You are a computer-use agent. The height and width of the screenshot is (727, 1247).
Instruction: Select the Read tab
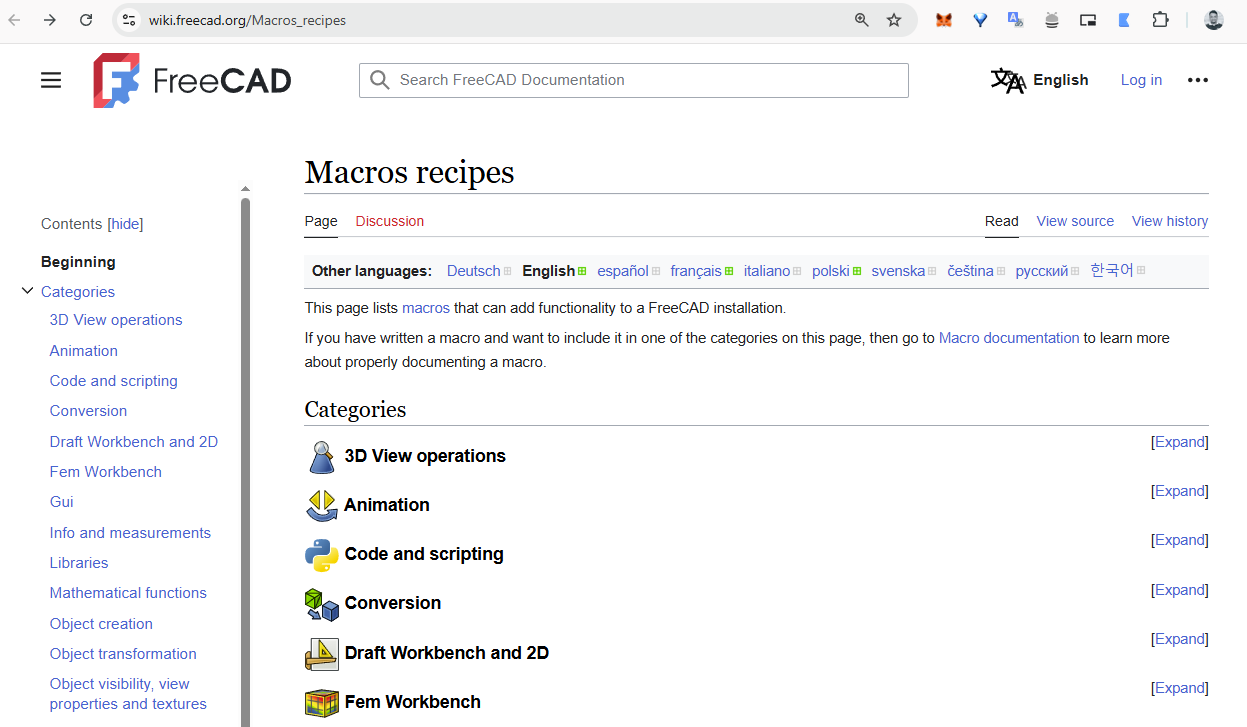pyautogui.click(x=1002, y=221)
